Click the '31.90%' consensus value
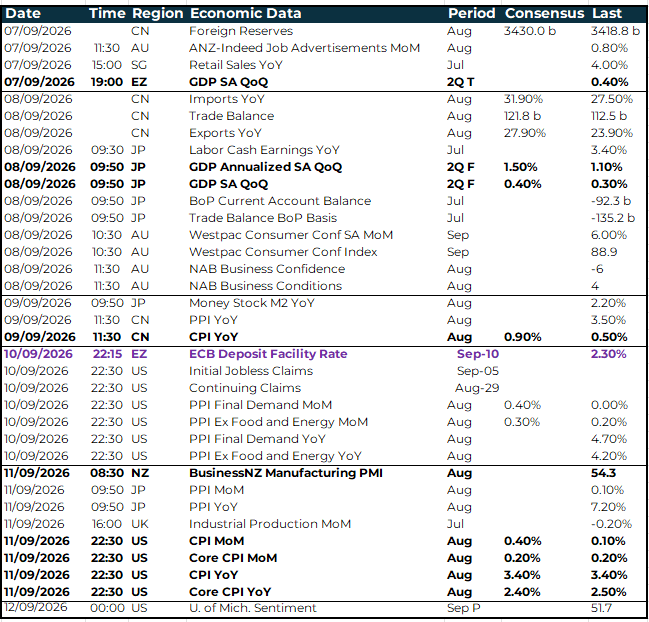649x622 pixels. (x=523, y=99)
